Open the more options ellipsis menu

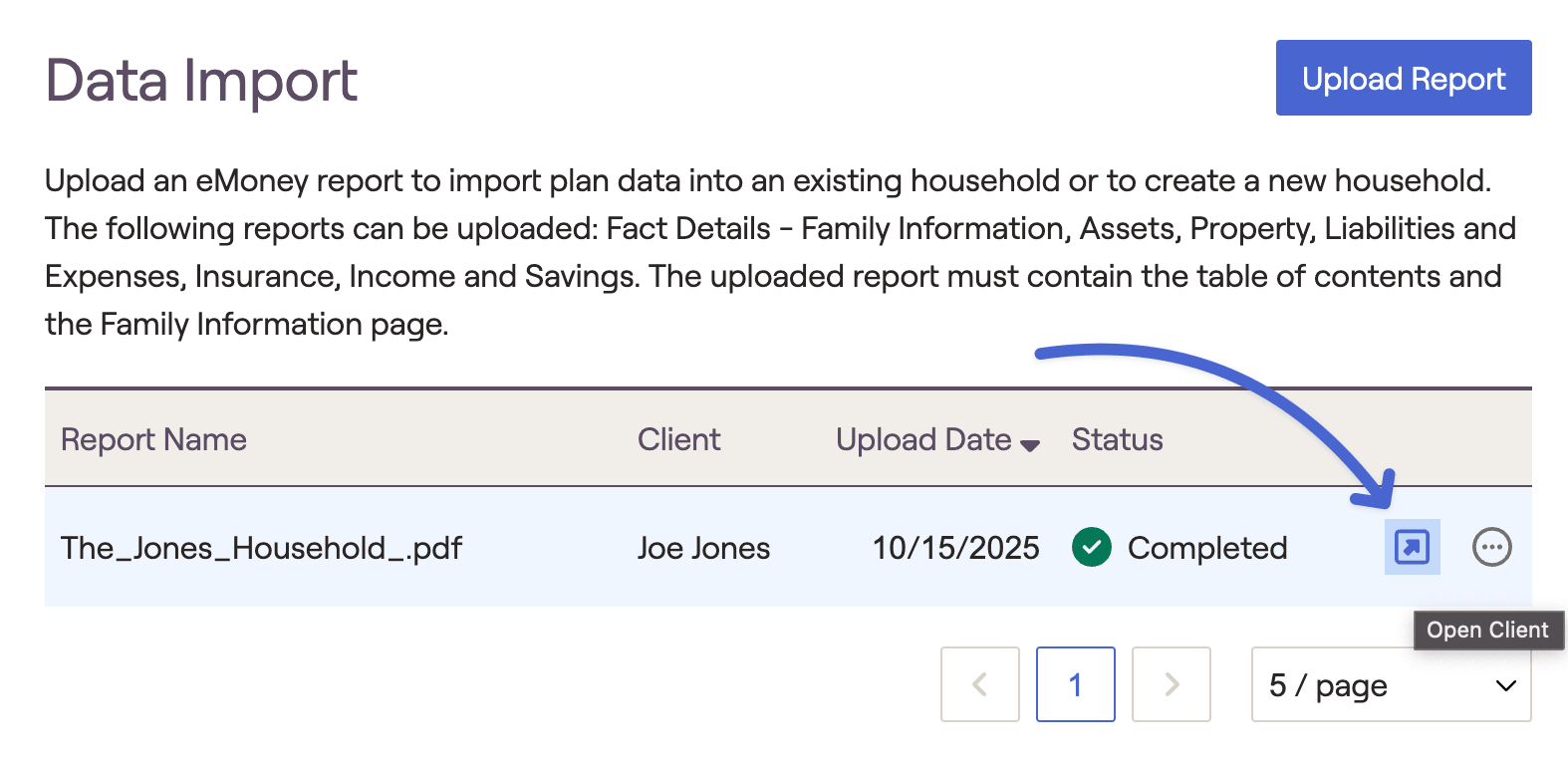(1491, 547)
